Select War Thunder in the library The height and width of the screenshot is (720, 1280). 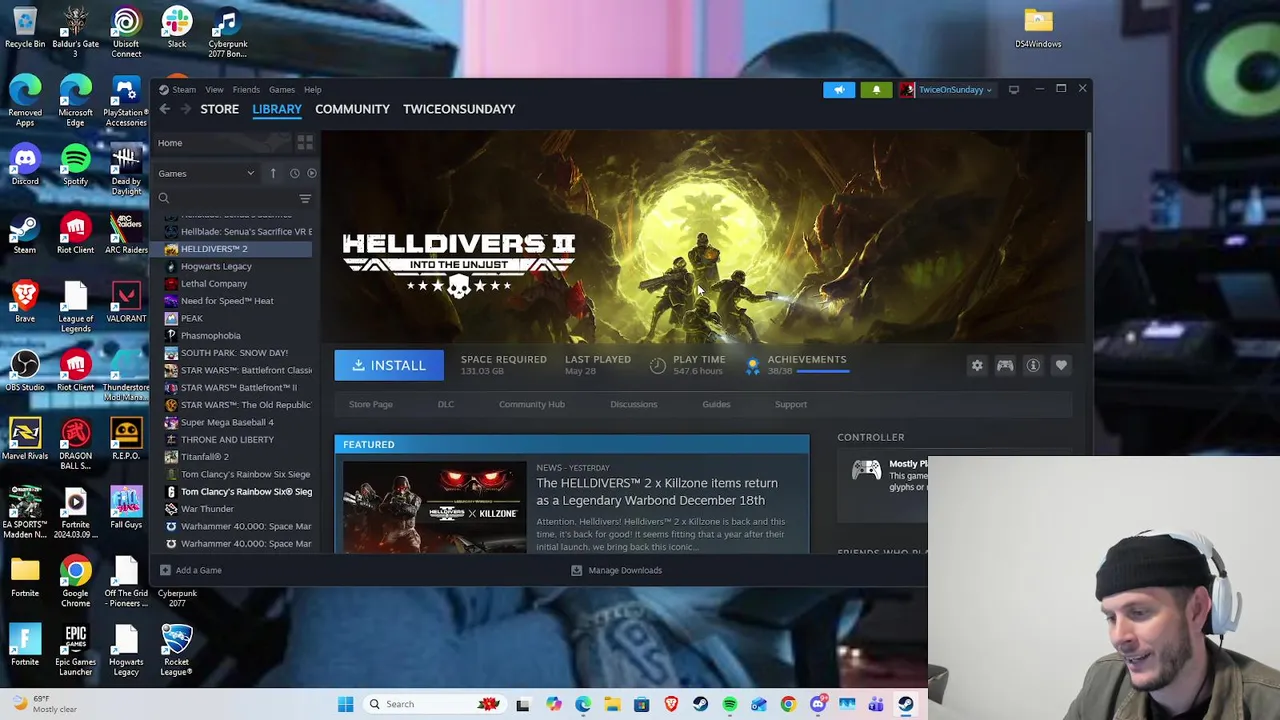coord(207,509)
